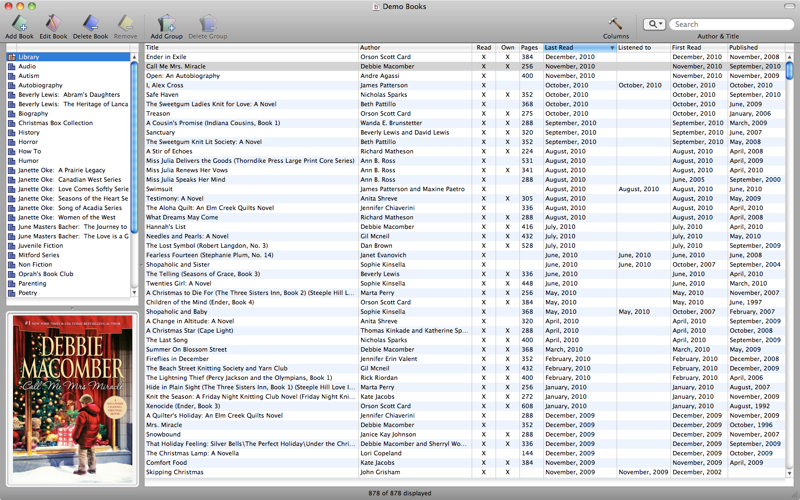Select the row Mrs. Miracle
Screen dimensions: 800x500
[465, 425]
